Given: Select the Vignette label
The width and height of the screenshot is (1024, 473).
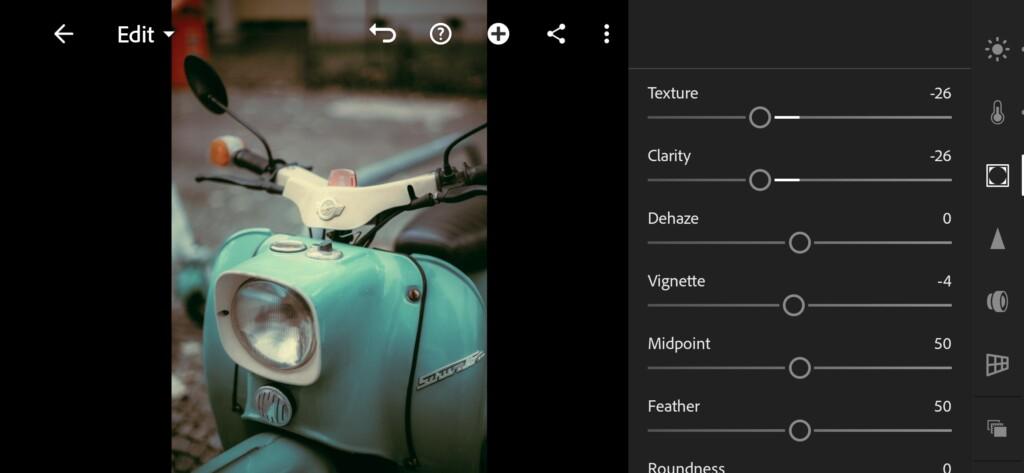Looking at the screenshot, I should click(x=676, y=282).
